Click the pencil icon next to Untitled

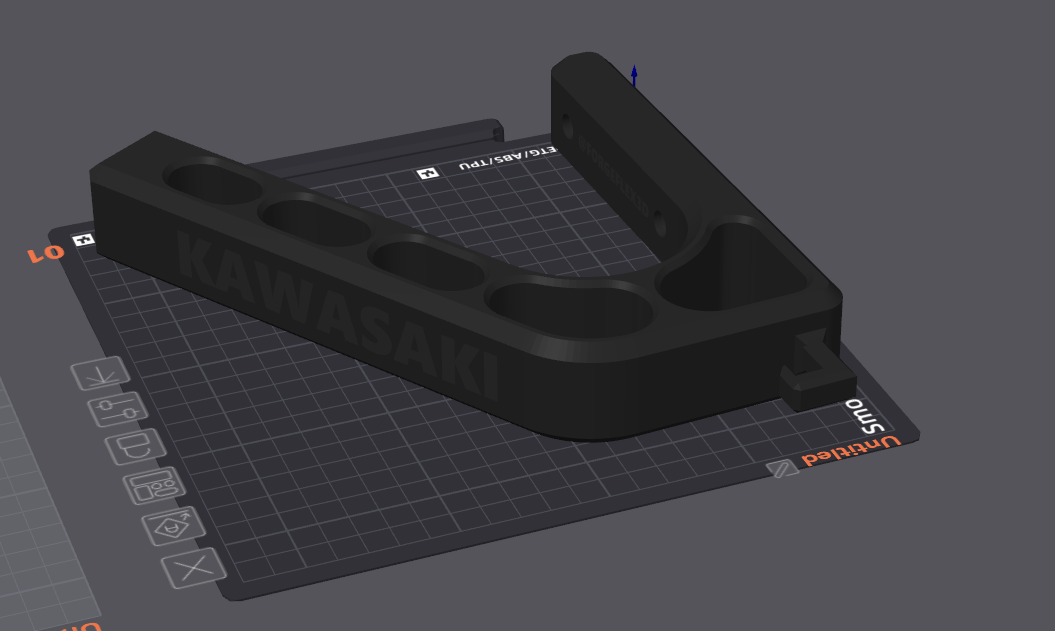[781, 468]
